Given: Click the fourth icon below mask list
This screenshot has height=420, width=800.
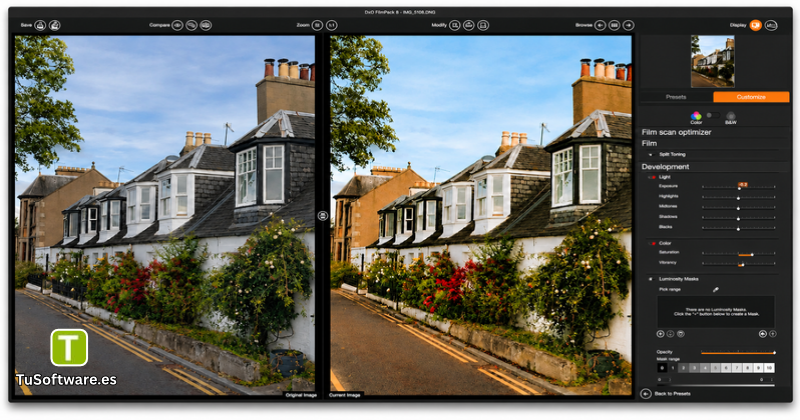Looking at the screenshot, I should (x=763, y=334).
